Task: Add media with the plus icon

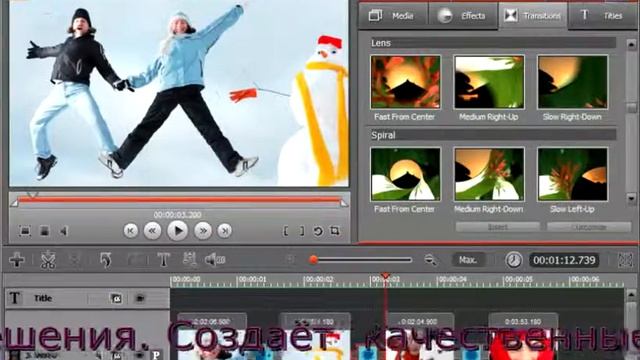Action: pos(17,260)
